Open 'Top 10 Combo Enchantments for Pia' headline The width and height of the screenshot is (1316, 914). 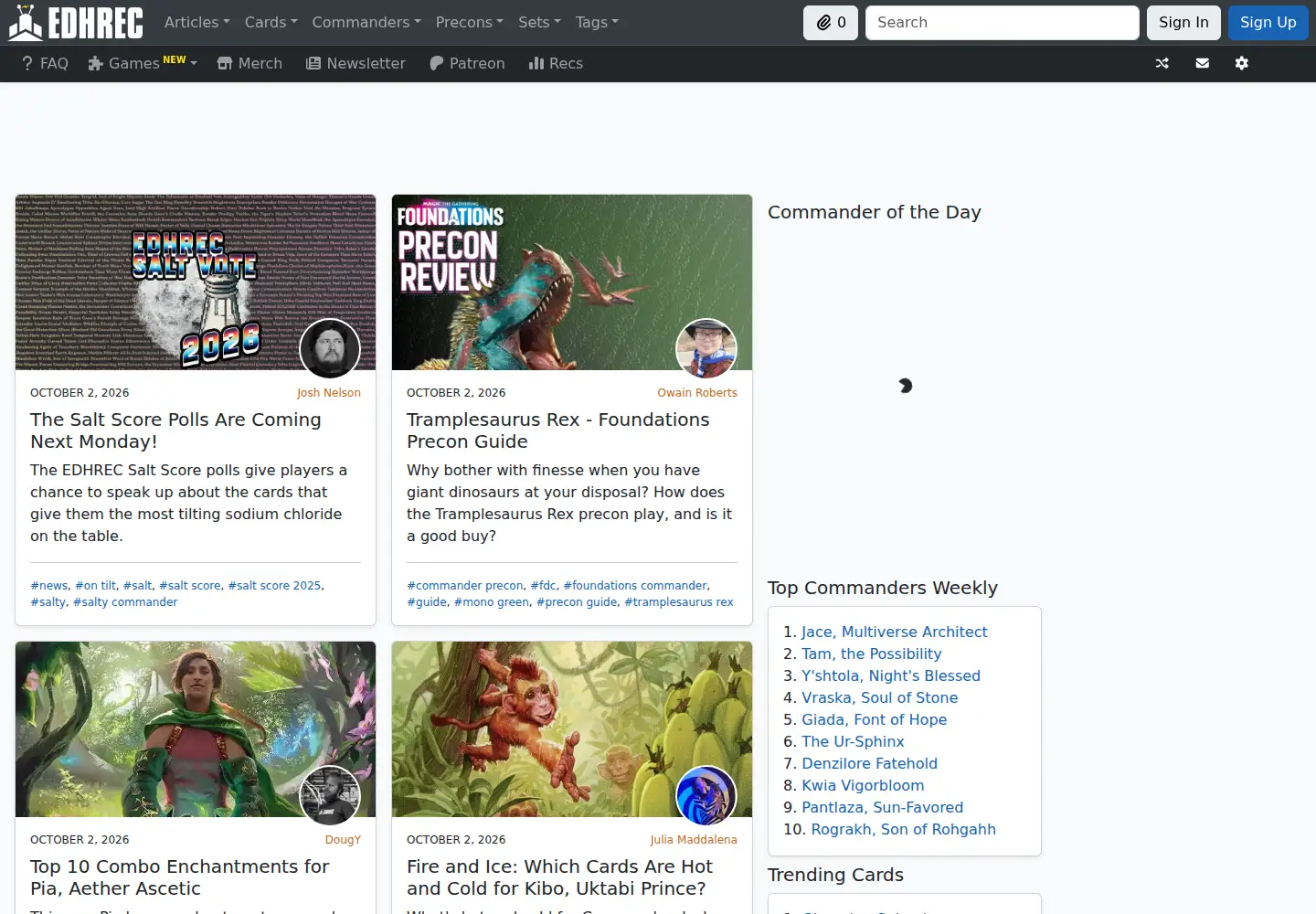tap(179, 877)
